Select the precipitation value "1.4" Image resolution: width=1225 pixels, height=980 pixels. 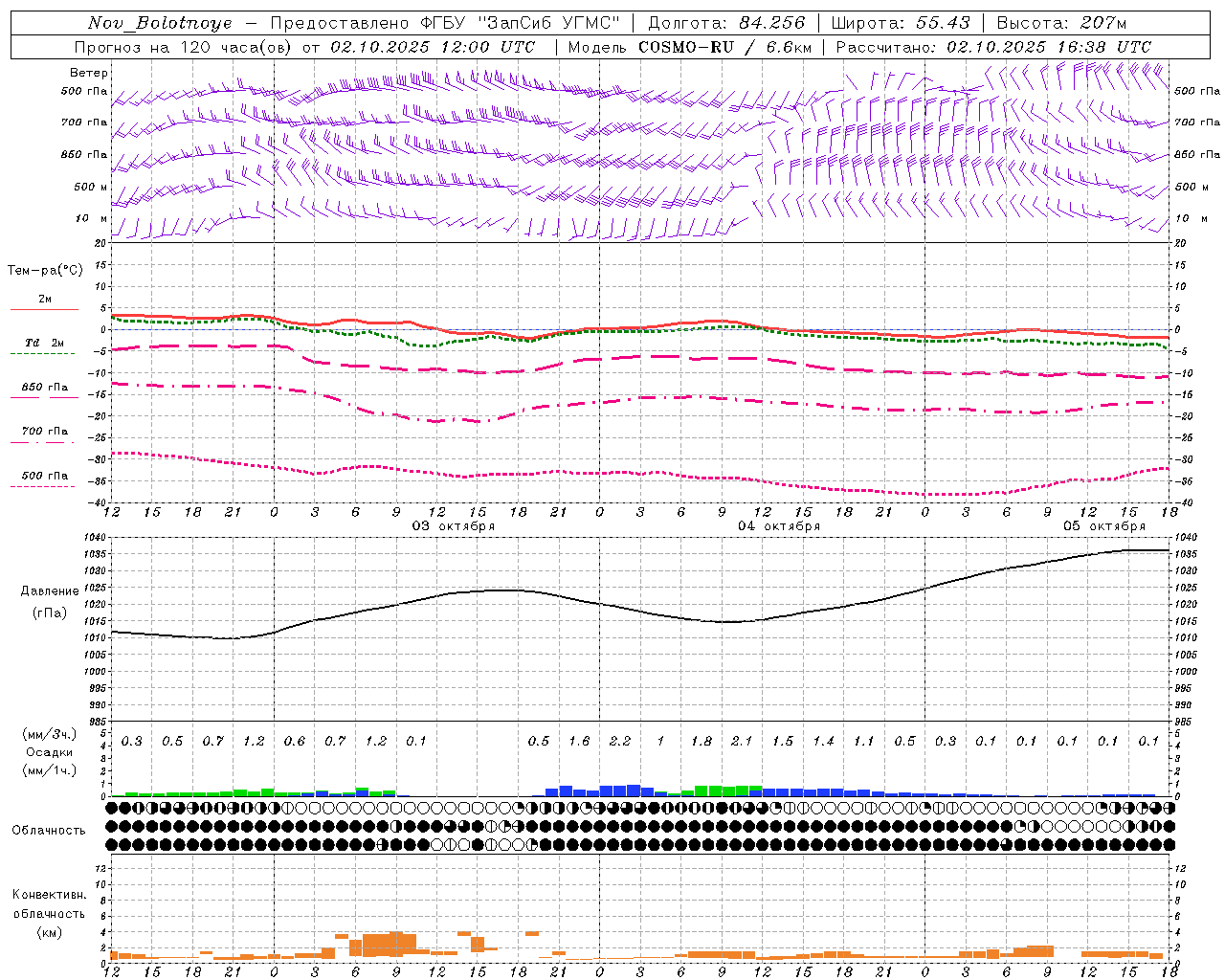point(823,741)
